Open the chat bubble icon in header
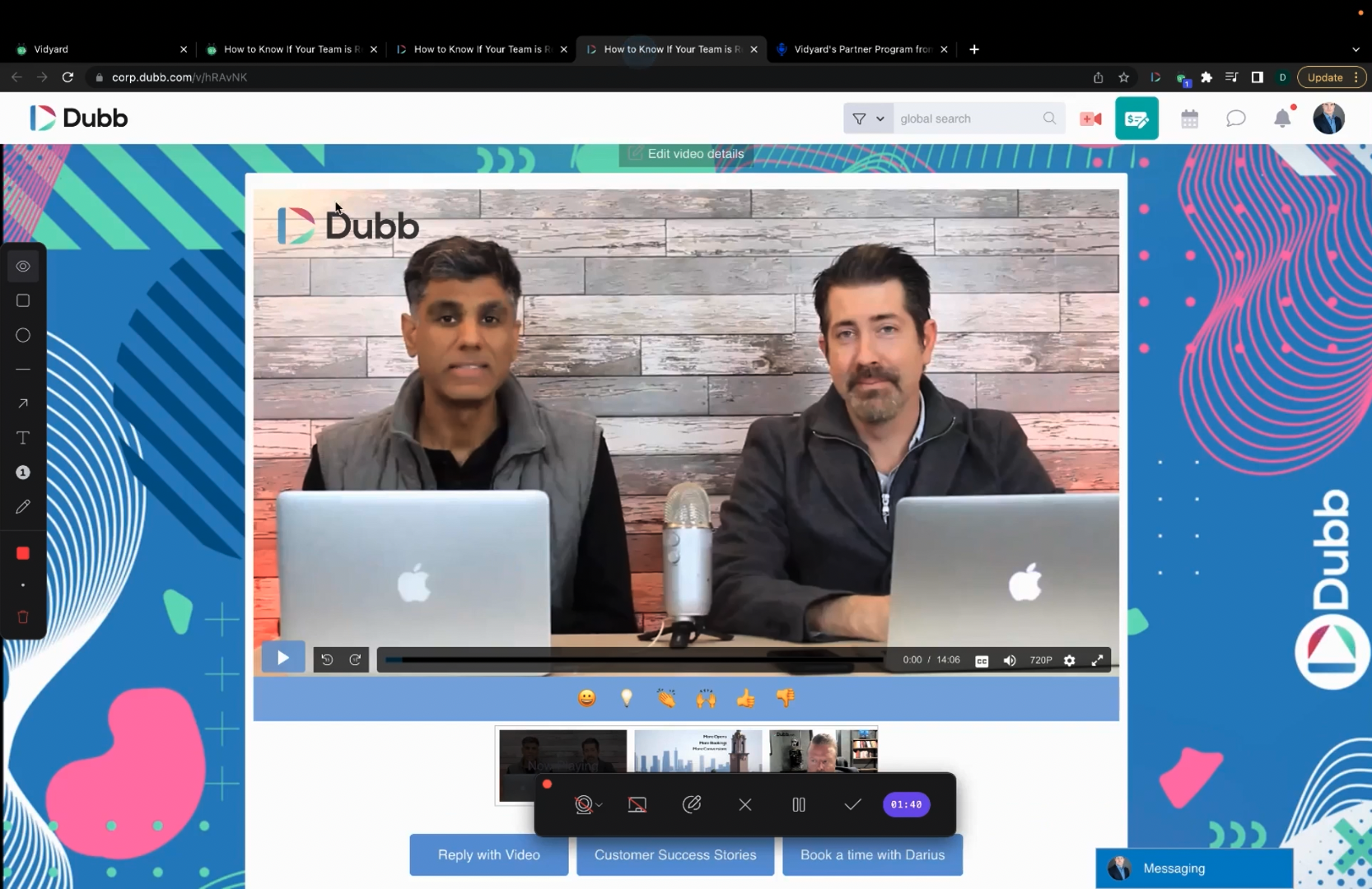Viewport: 1372px width, 889px height. [x=1236, y=119]
